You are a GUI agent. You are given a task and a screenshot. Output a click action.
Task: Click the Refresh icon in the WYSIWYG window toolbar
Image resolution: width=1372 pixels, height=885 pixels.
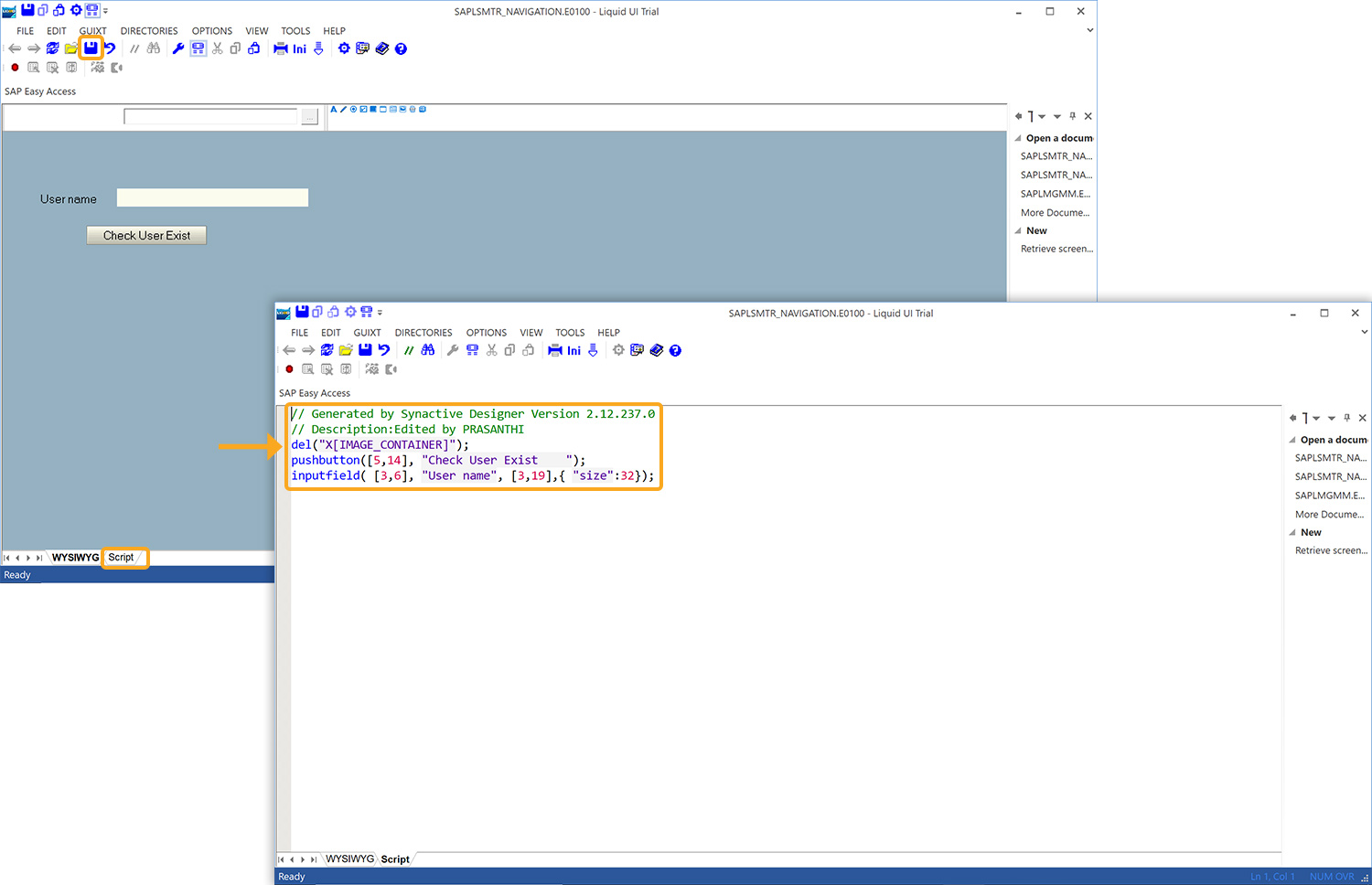tap(52, 48)
